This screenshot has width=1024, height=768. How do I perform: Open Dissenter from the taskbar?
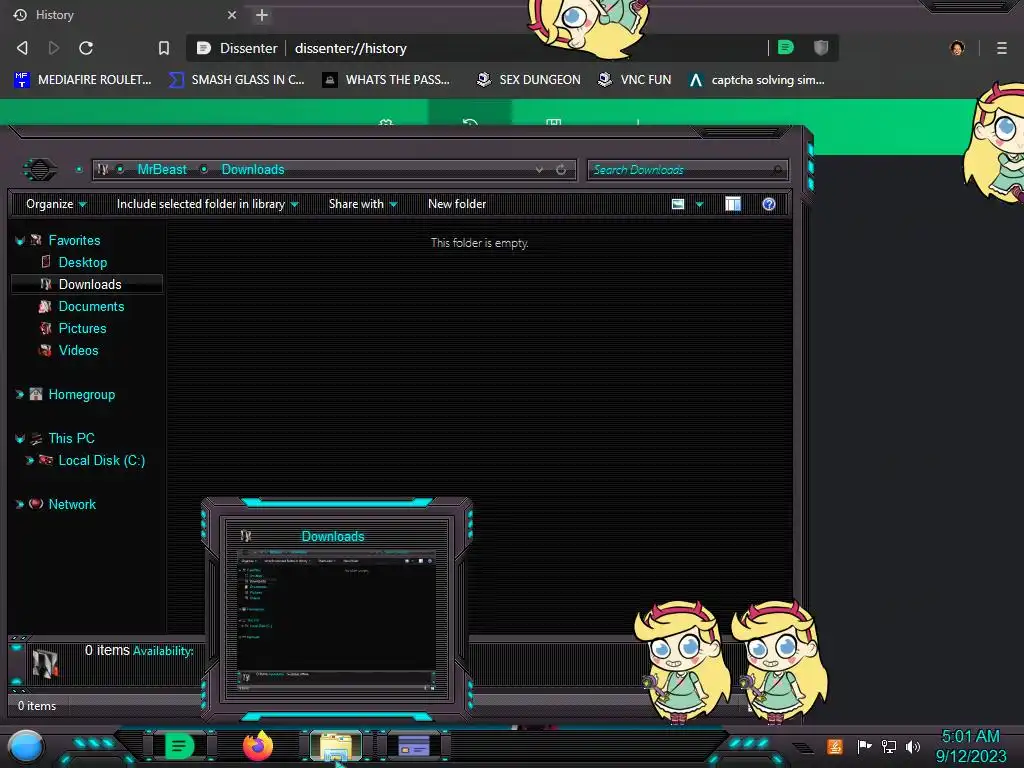pos(180,746)
